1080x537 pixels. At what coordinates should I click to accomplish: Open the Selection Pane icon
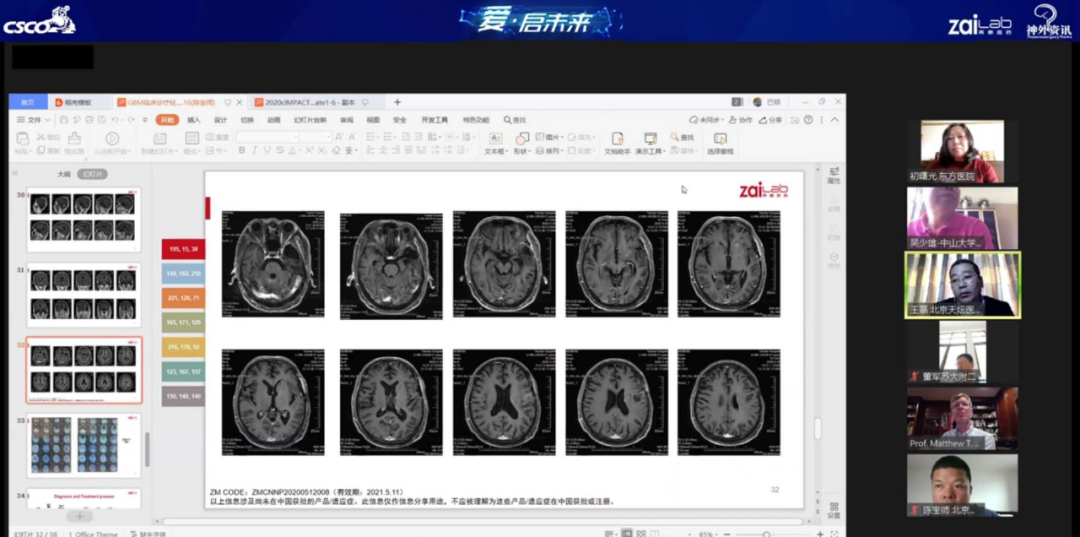pyautogui.click(x=719, y=140)
